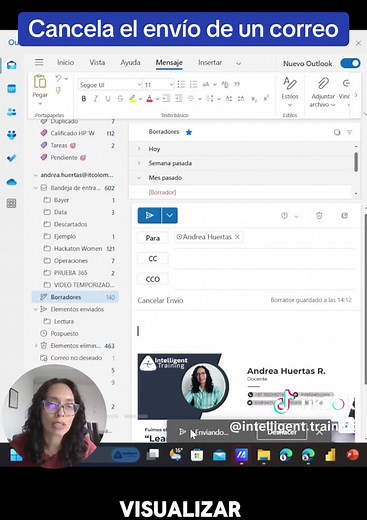Click the Pegar paste icon
Viewport: 367px width, 520px height.
click(x=40, y=82)
